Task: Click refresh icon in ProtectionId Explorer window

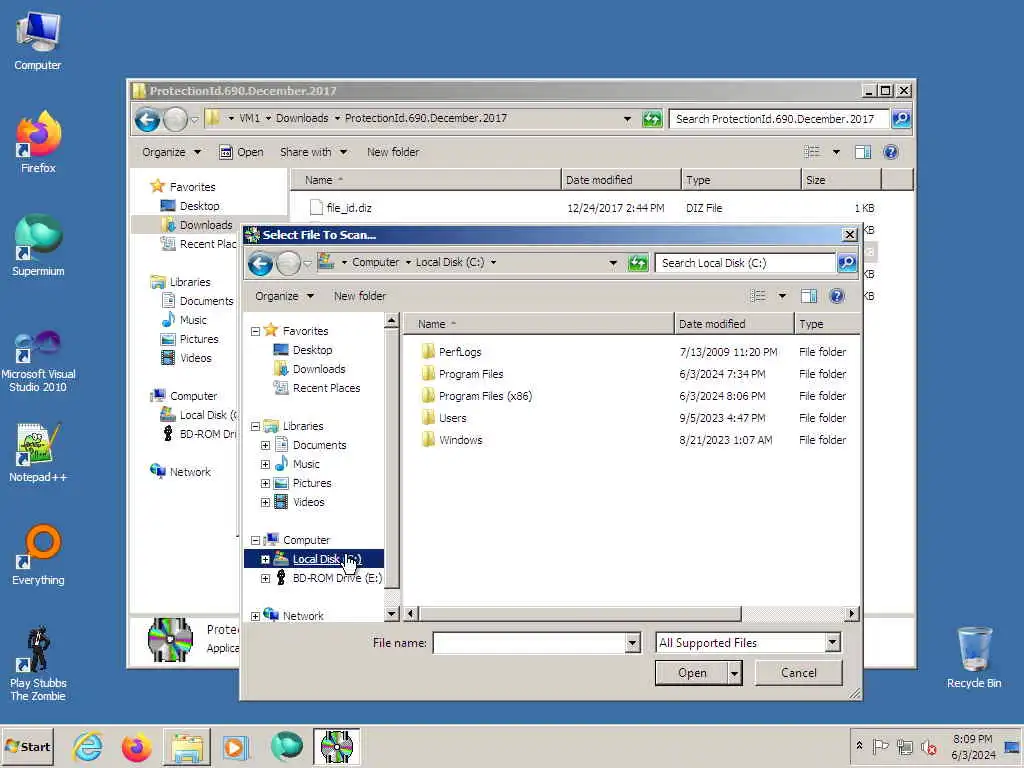Action: 652,119
